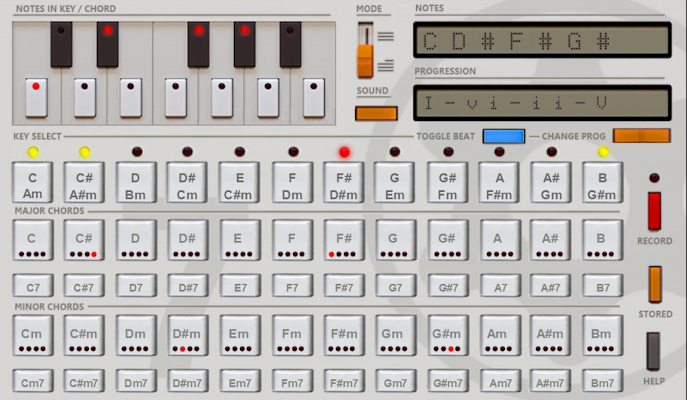Click the second black piano key D#
Viewport: 687px width, 400px height.
(x=108, y=45)
